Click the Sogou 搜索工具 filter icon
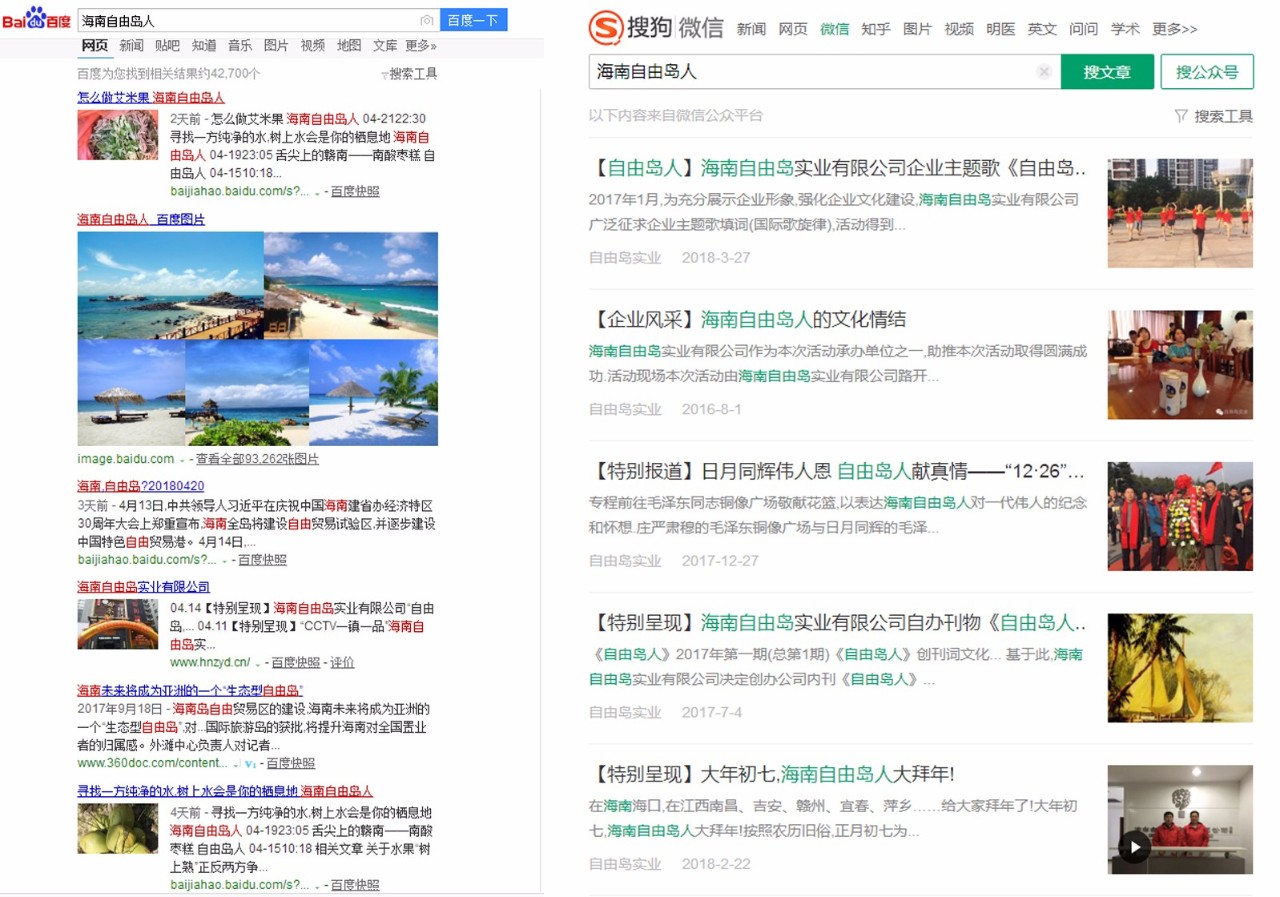Screen dimensions: 1280x897 tap(1181, 116)
